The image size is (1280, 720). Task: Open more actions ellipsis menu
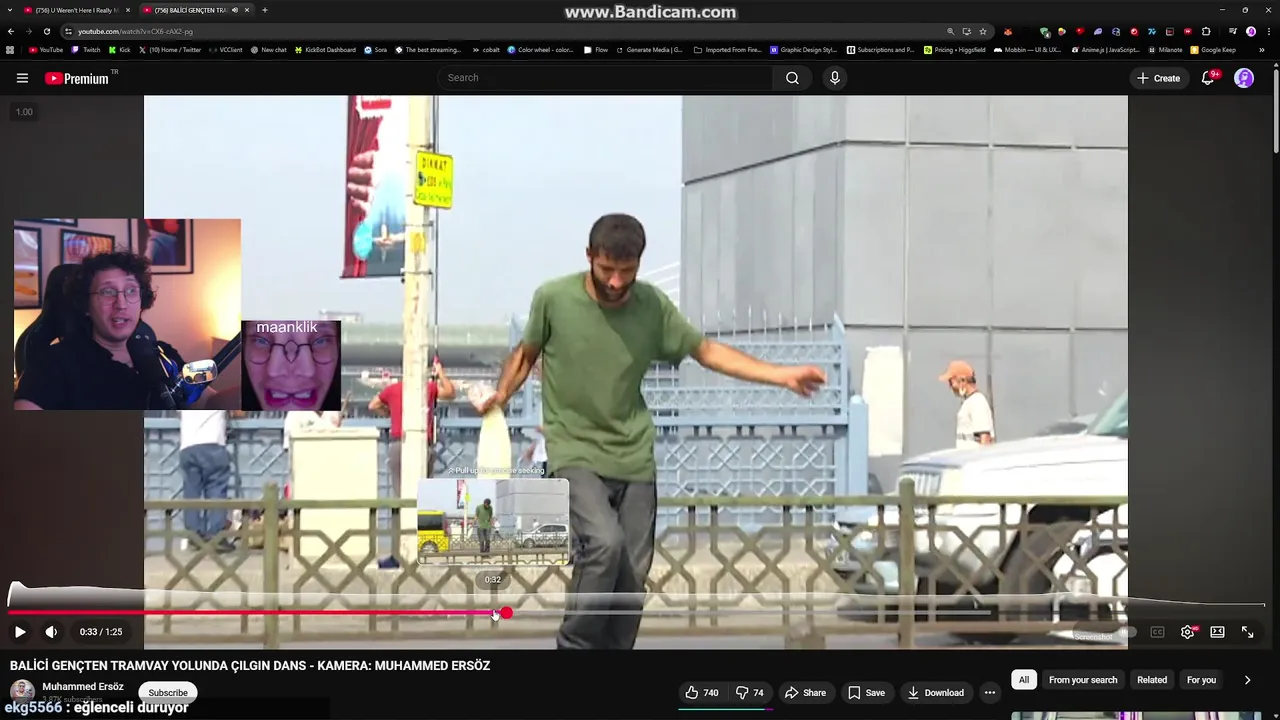990,693
